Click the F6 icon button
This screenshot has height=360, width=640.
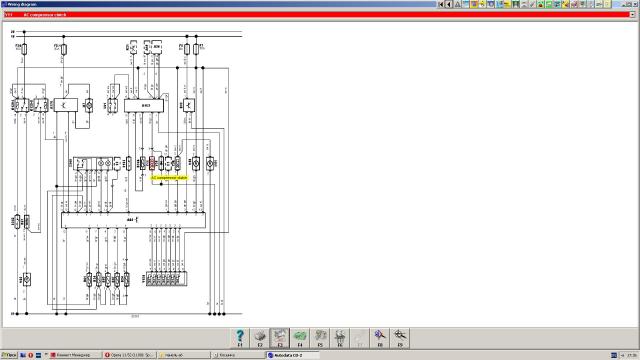pos(340,338)
